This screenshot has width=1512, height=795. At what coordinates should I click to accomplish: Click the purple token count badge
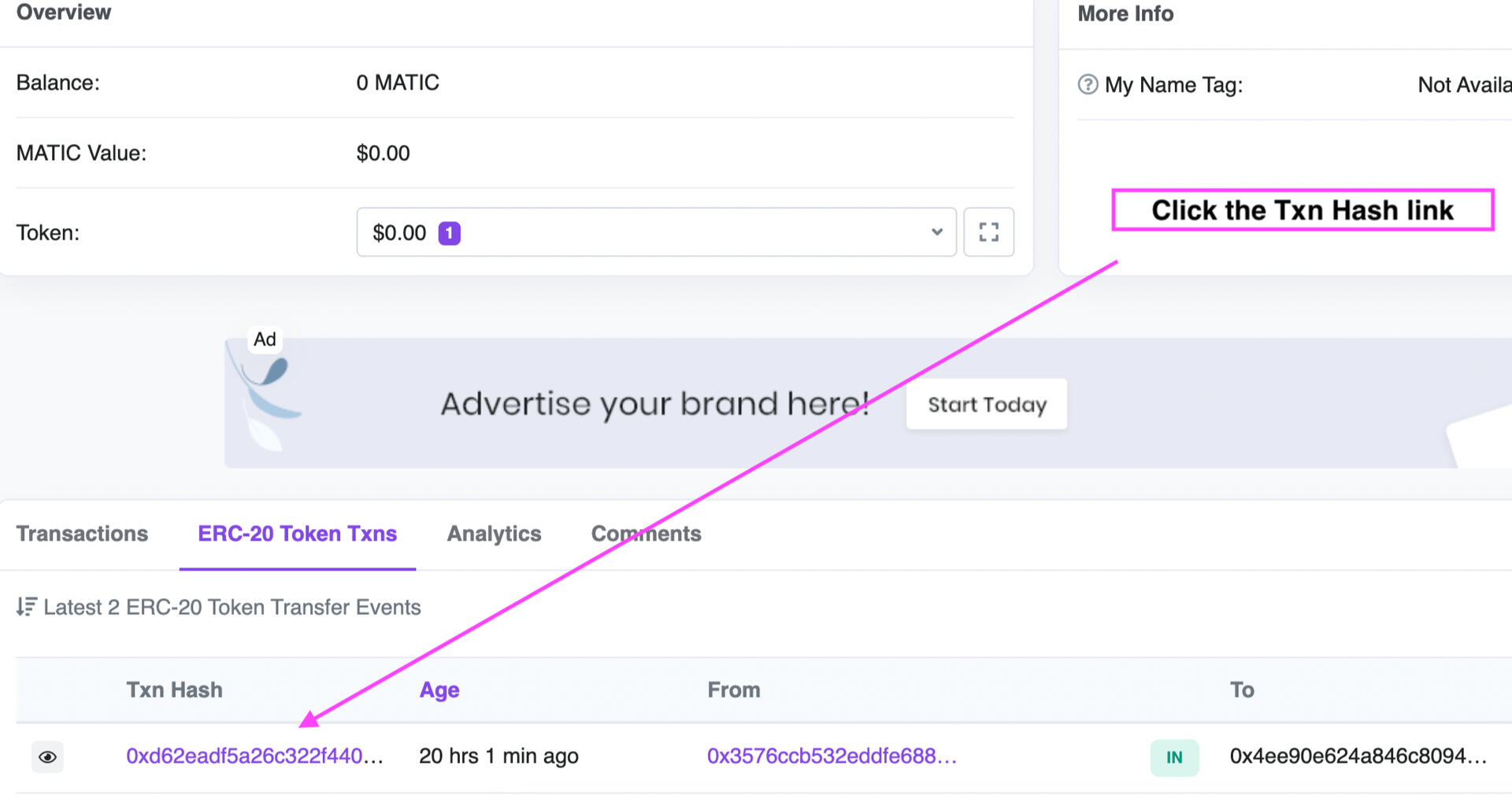(x=449, y=233)
